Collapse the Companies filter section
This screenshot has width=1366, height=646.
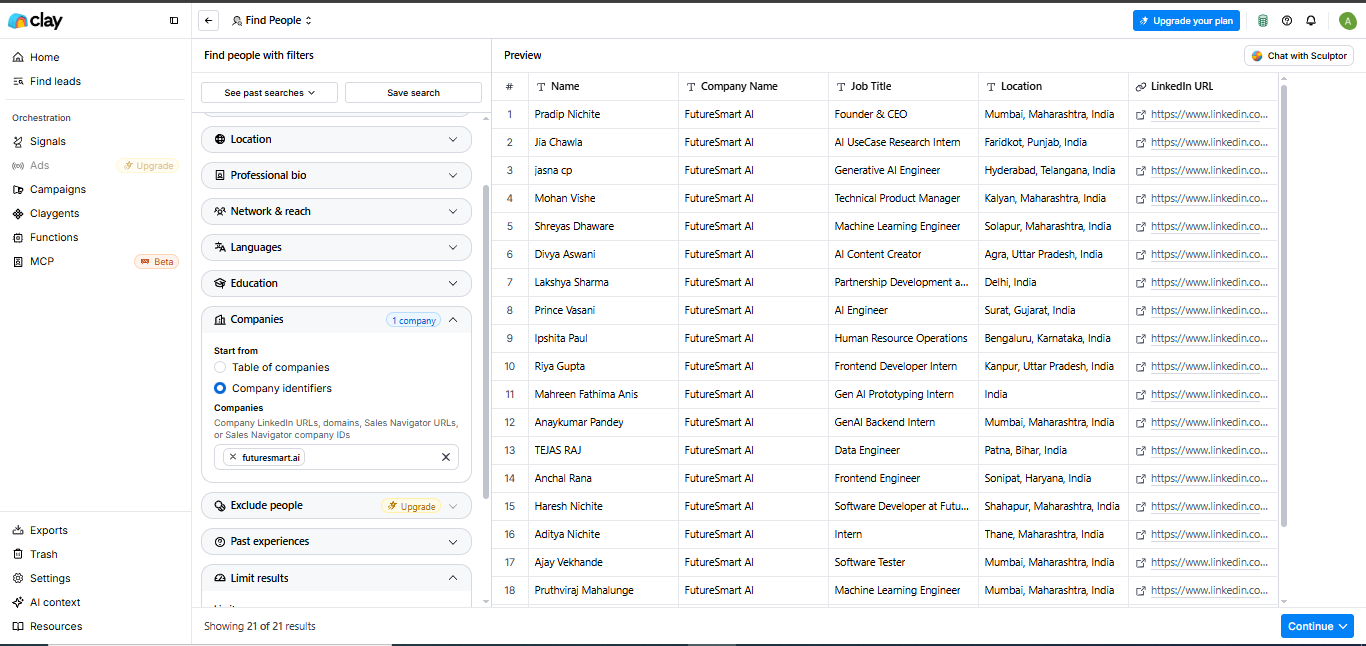453,320
